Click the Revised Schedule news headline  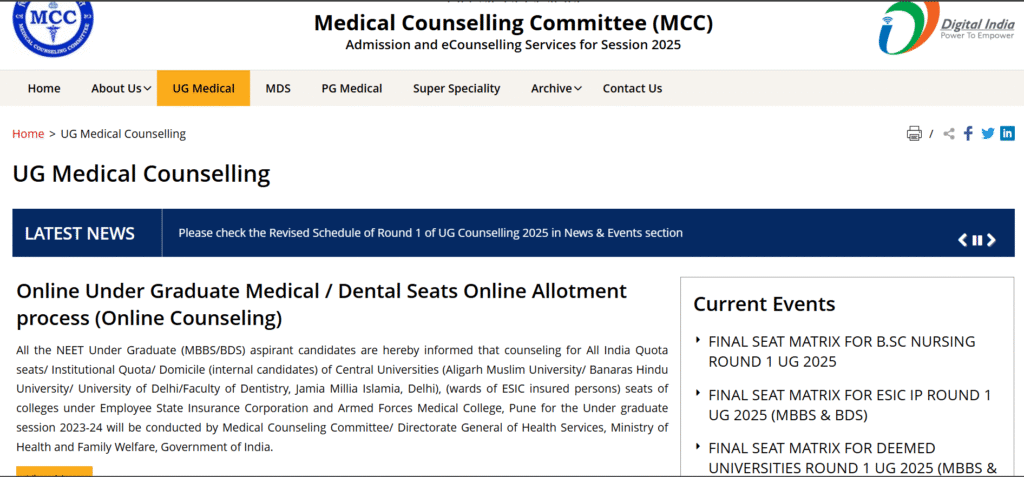coord(430,233)
